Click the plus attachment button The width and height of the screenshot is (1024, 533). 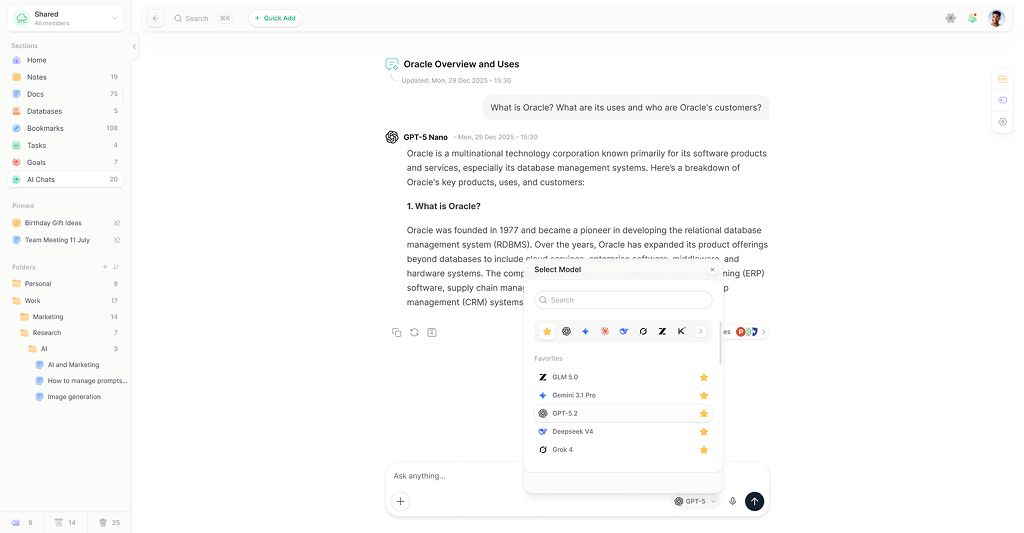pyautogui.click(x=400, y=502)
